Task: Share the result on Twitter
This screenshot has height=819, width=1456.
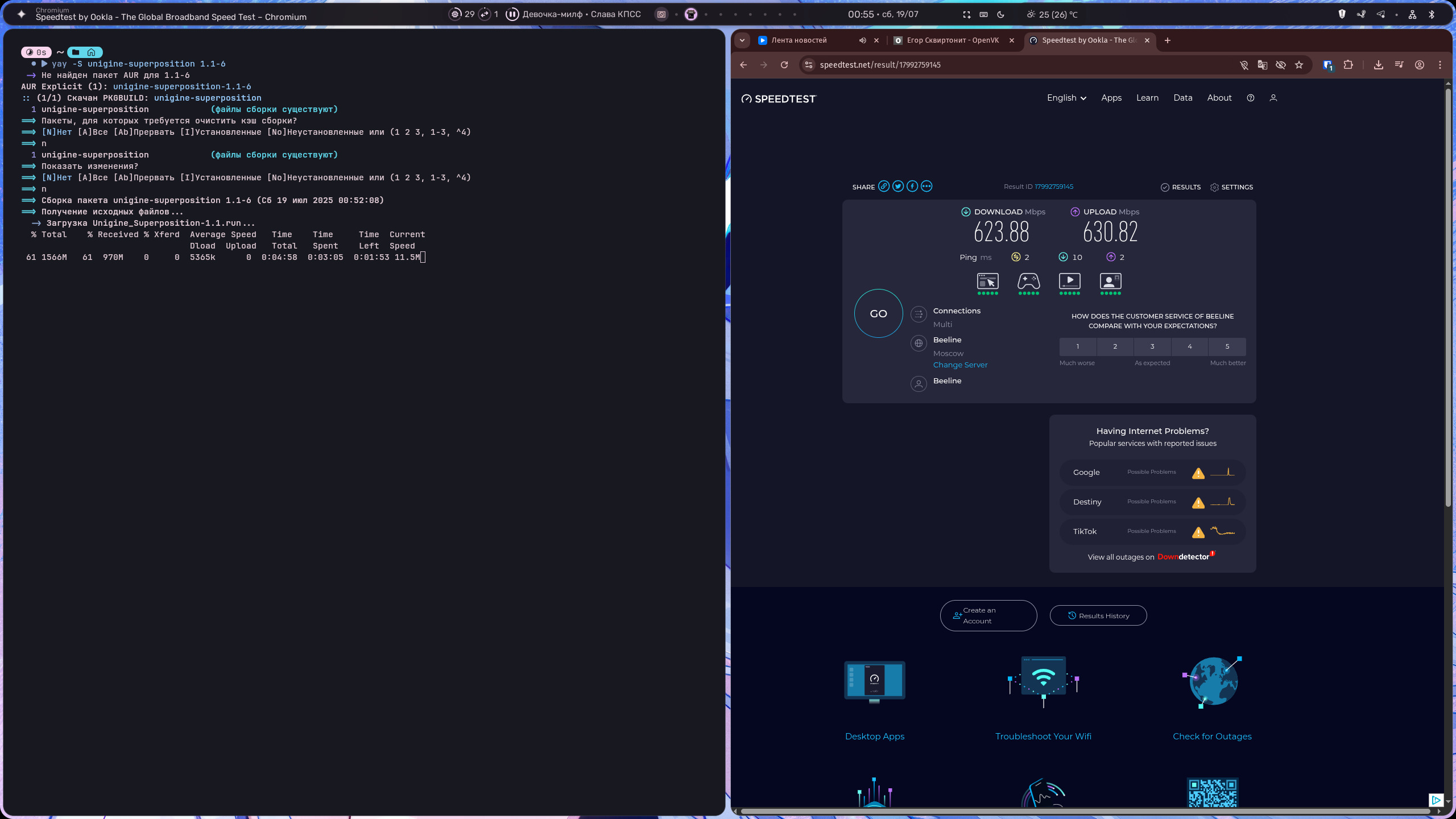Action: (x=898, y=187)
